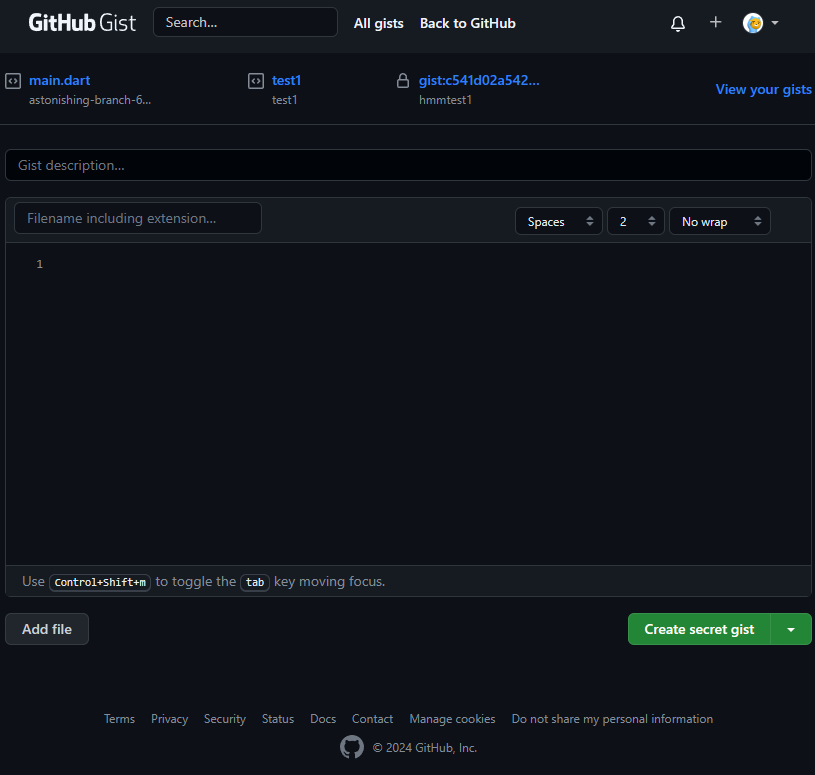The width and height of the screenshot is (815, 775).
Task: Click the plus icon to create new gist
Action: tap(716, 22)
